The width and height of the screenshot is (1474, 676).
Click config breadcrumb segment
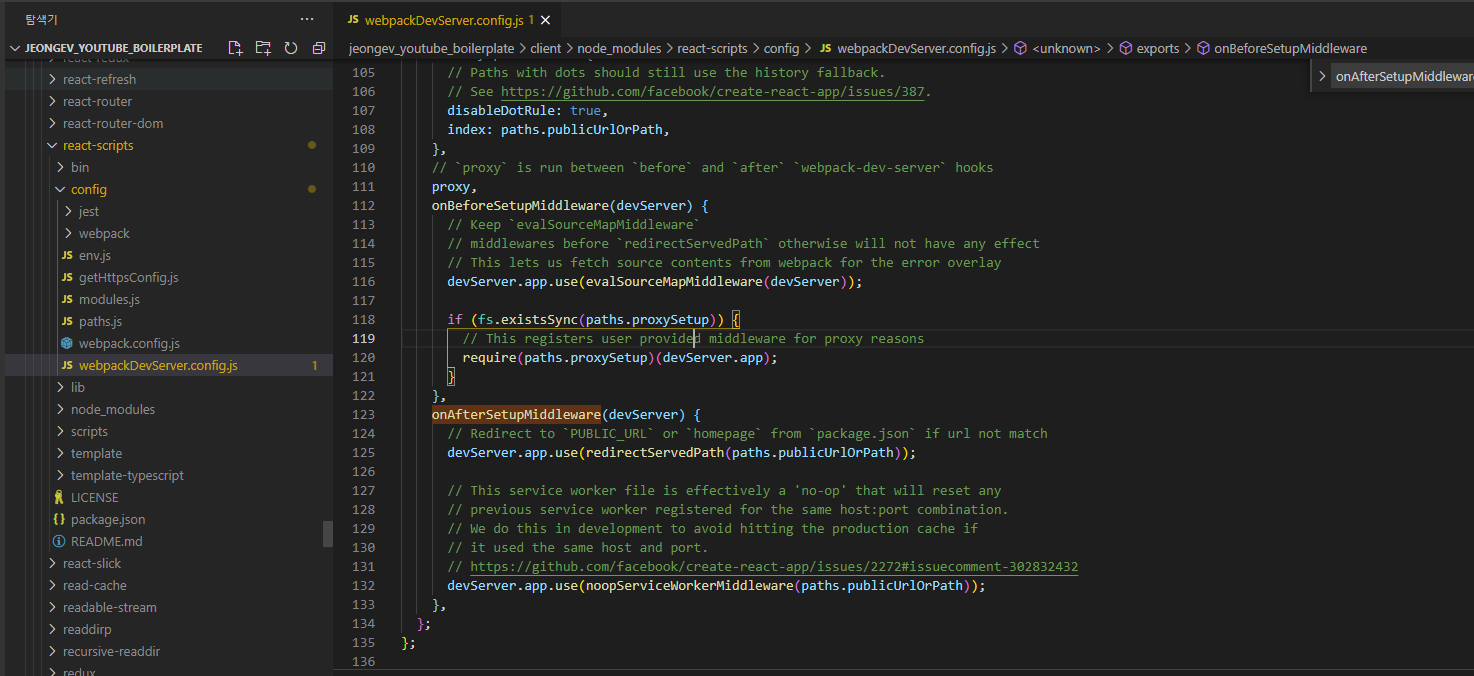[x=781, y=48]
